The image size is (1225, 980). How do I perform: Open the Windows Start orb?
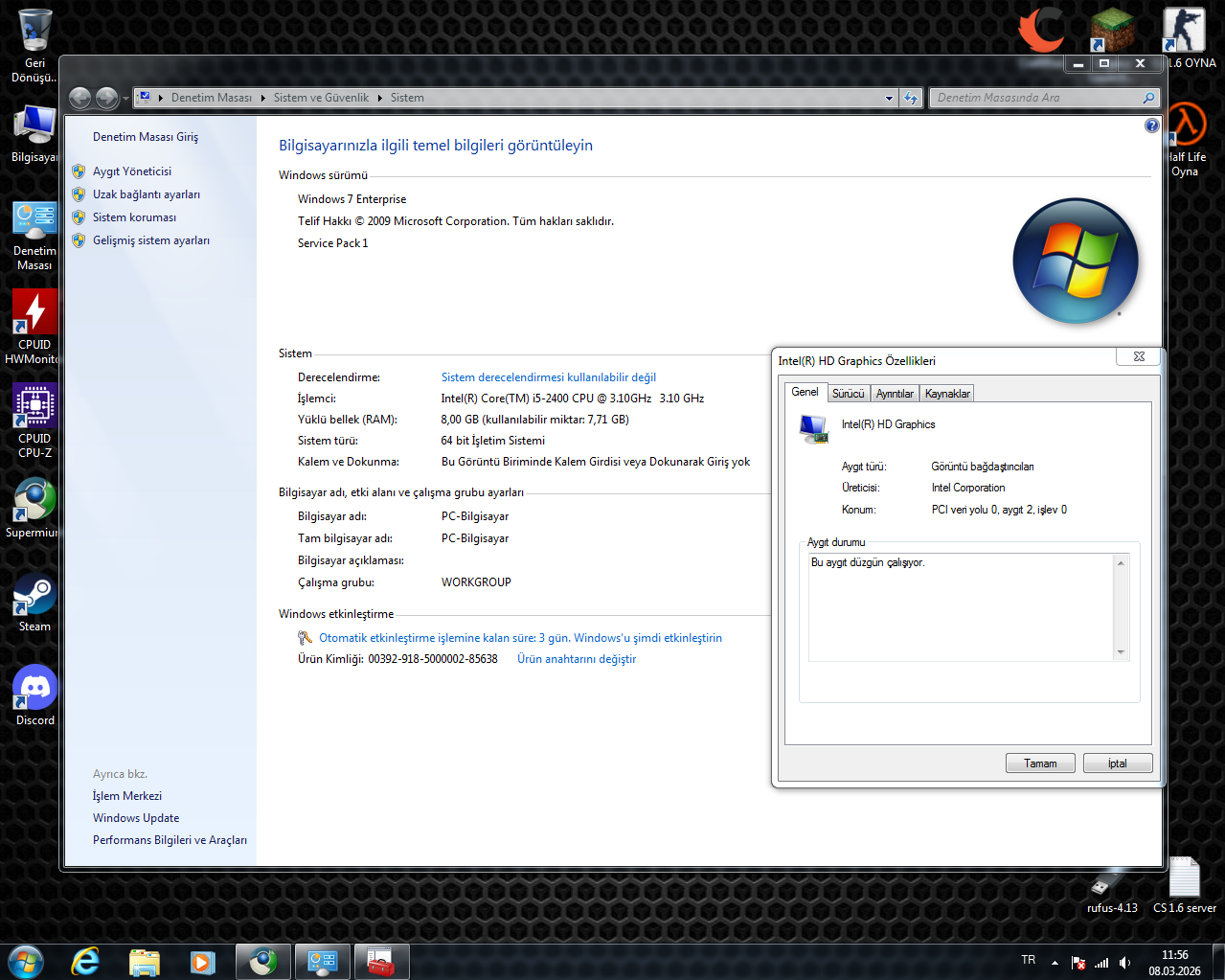pyautogui.click(x=26, y=961)
